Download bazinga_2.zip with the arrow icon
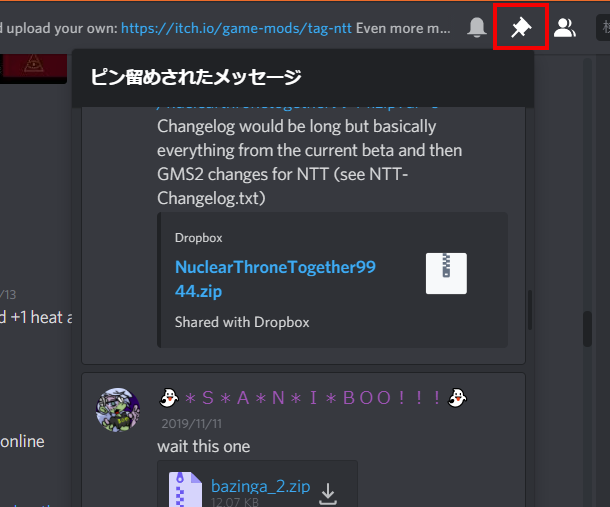610x507 pixels. coord(328,494)
